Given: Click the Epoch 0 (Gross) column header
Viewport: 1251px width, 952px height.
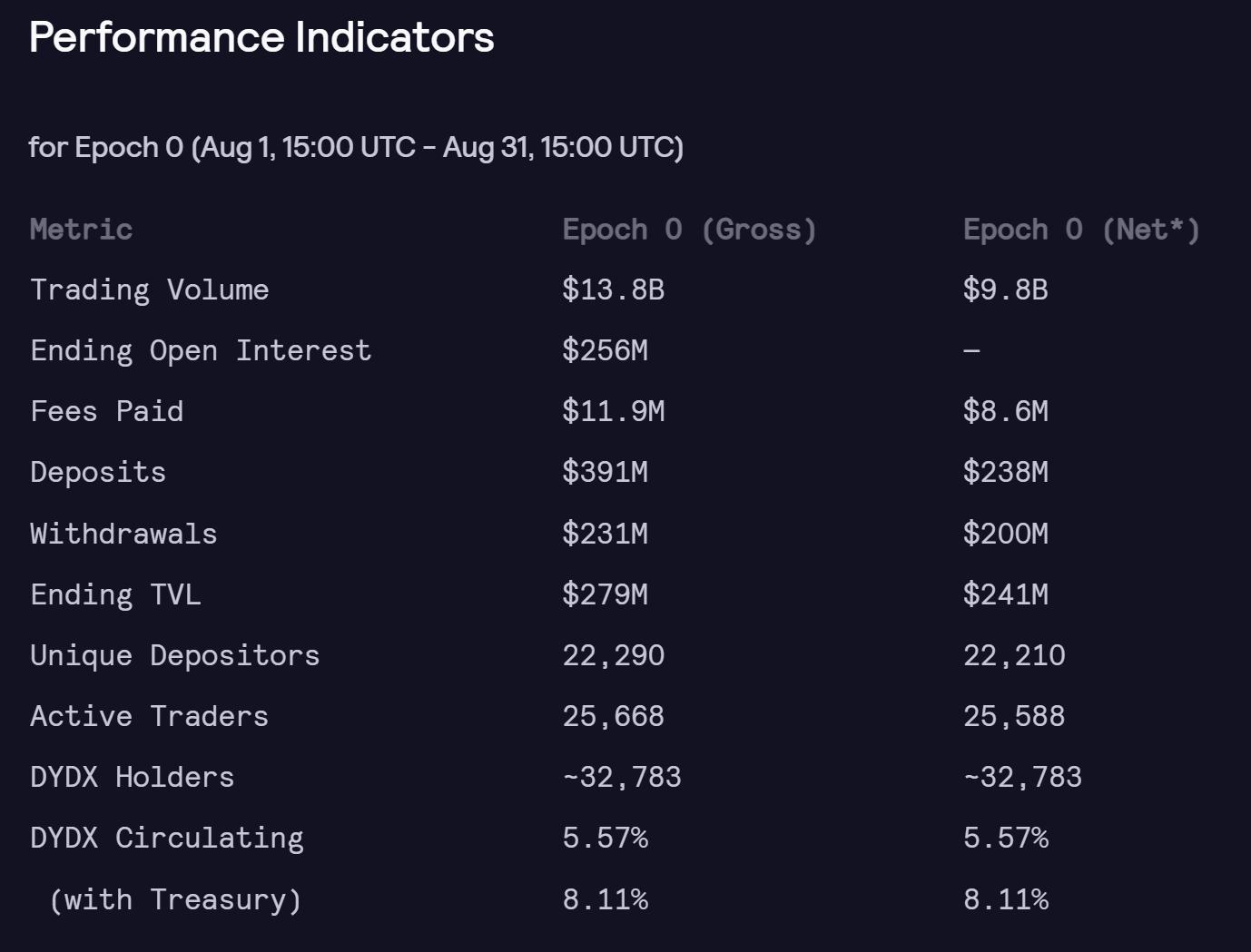Looking at the screenshot, I should click(x=689, y=230).
